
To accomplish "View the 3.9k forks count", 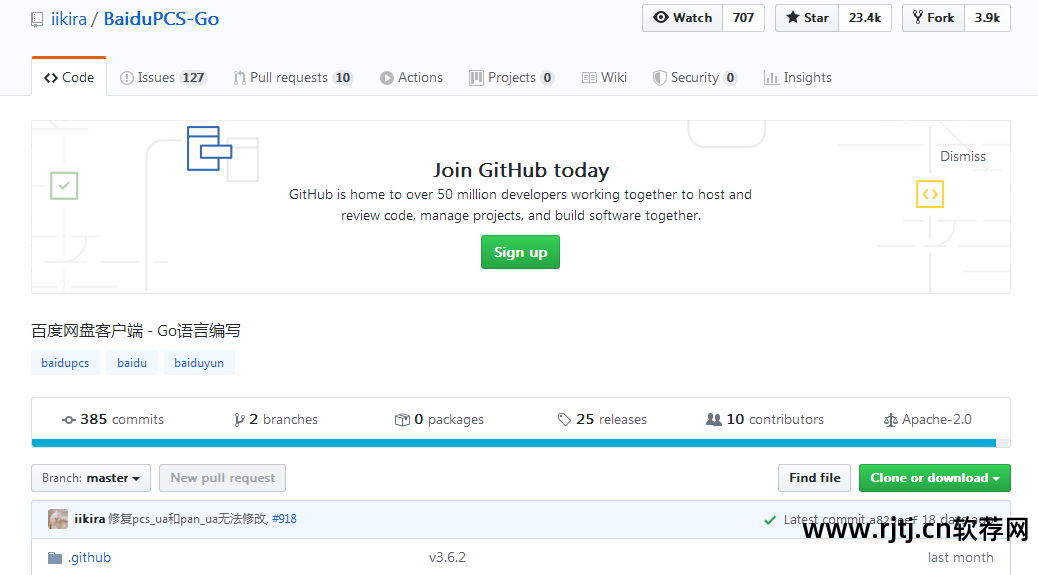I will (987, 18).
